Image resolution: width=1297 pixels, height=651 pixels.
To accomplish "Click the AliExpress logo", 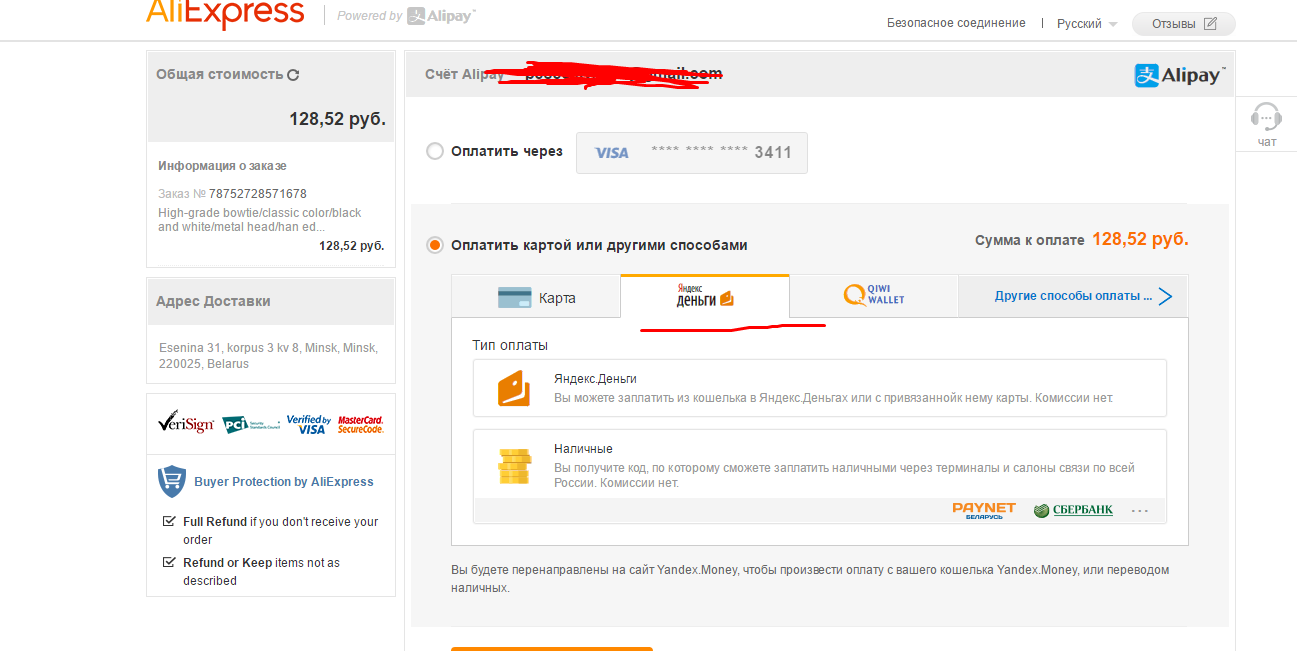I will [x=225, y=13].
